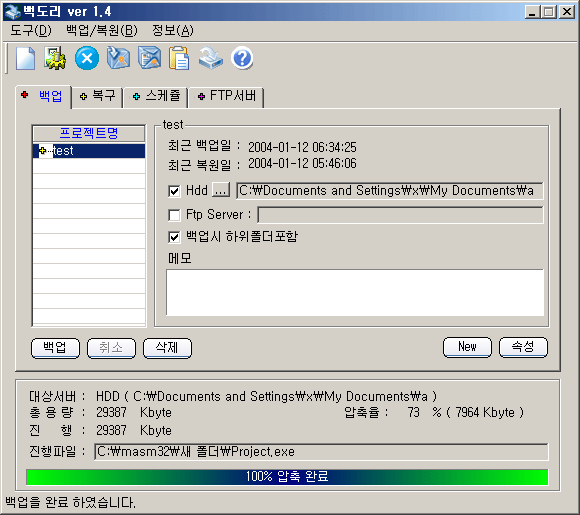
Task: Open the settings gear toolbar icon
Action: tap(55, 58)
